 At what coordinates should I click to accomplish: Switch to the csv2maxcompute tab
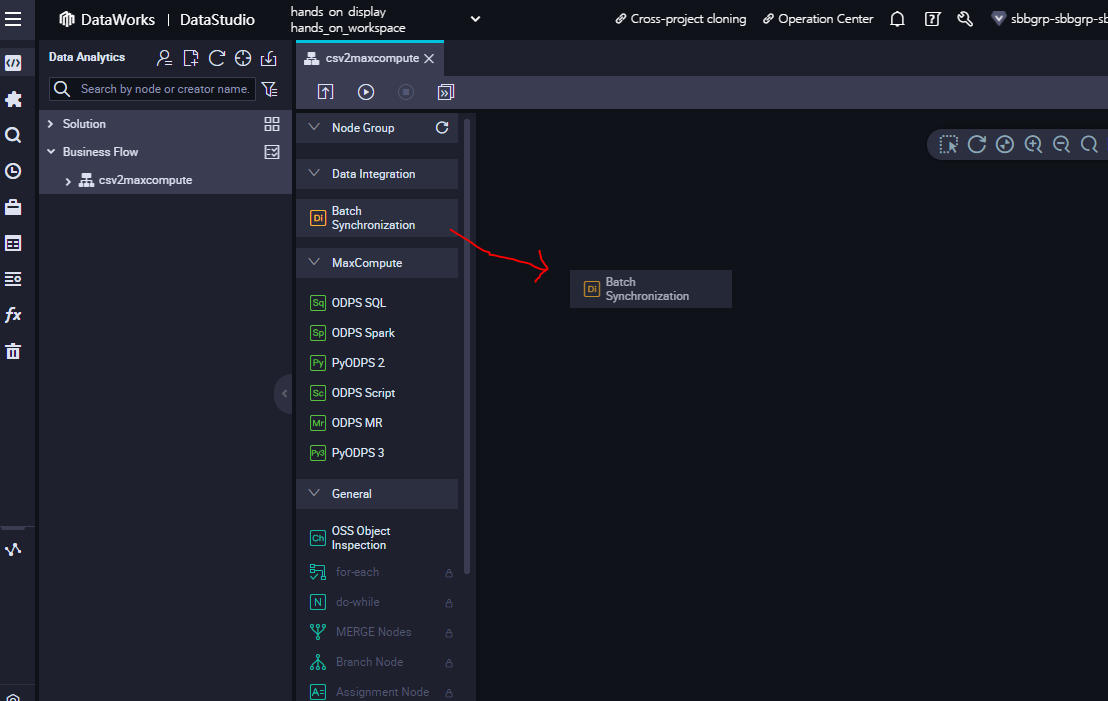tap(372, 58)
